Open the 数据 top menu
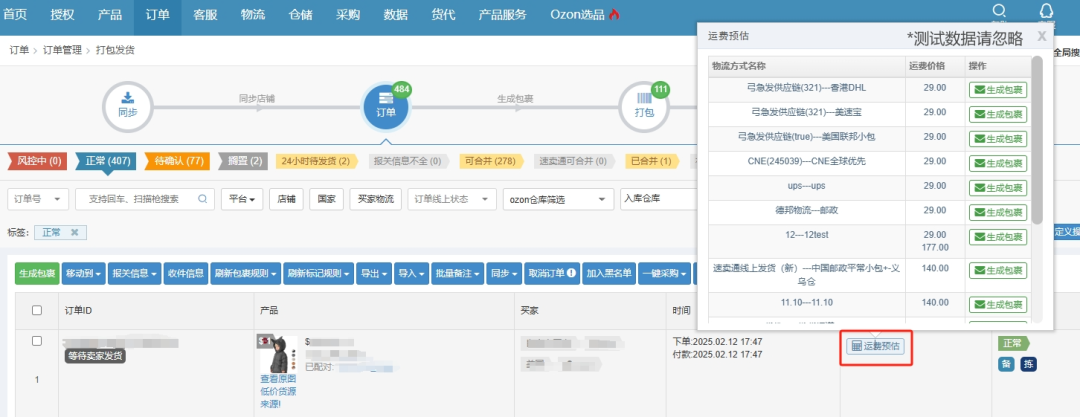The width and height of the screenshot is (1080, 417). coord(395,14)
